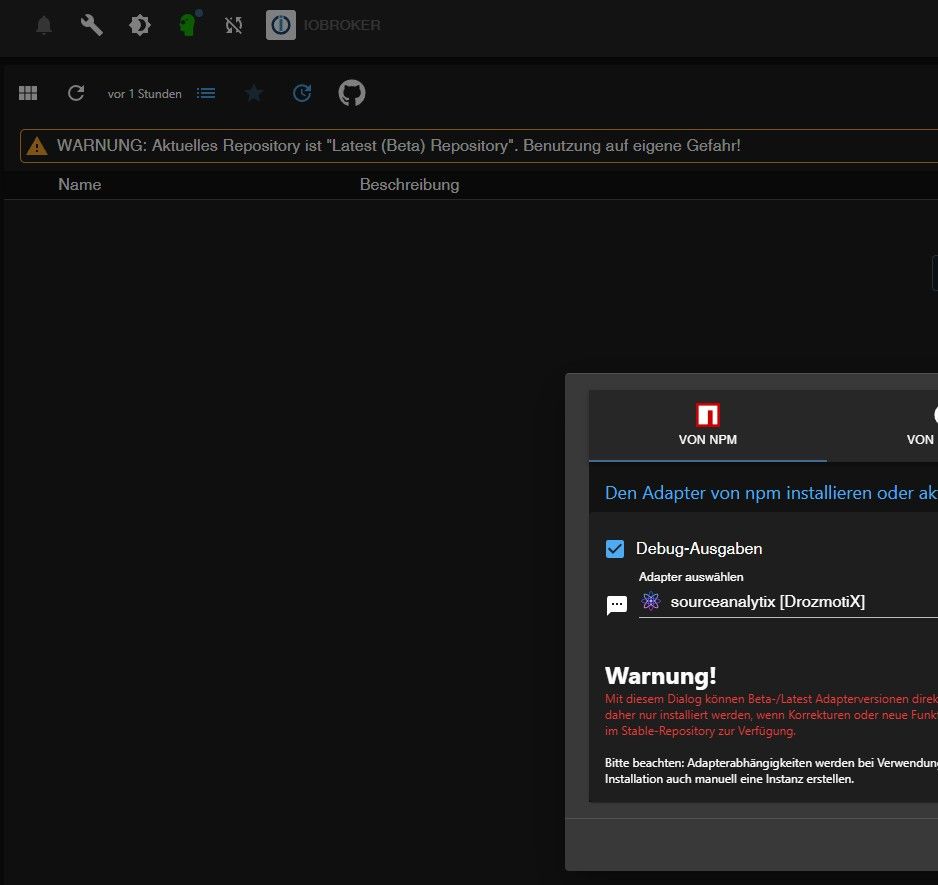Click the Warnung! heading in dialog
This screenshot has width=938, height=885.
[x=660, y=676]
